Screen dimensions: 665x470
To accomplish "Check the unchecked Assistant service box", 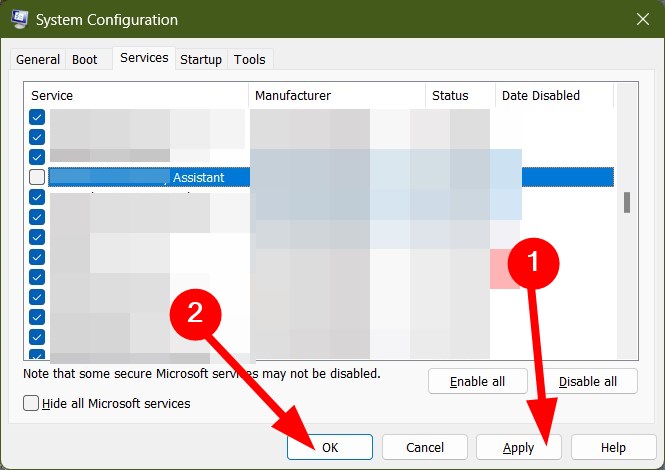I will point(37,177).
